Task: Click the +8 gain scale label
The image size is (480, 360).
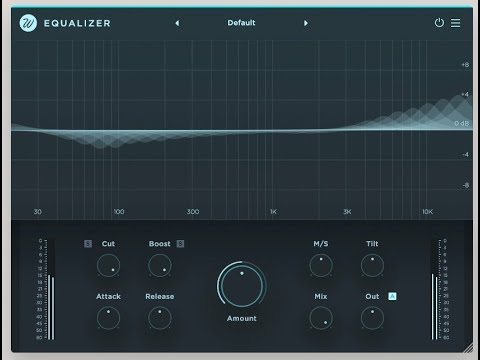Action: click(x=465, y=65)
